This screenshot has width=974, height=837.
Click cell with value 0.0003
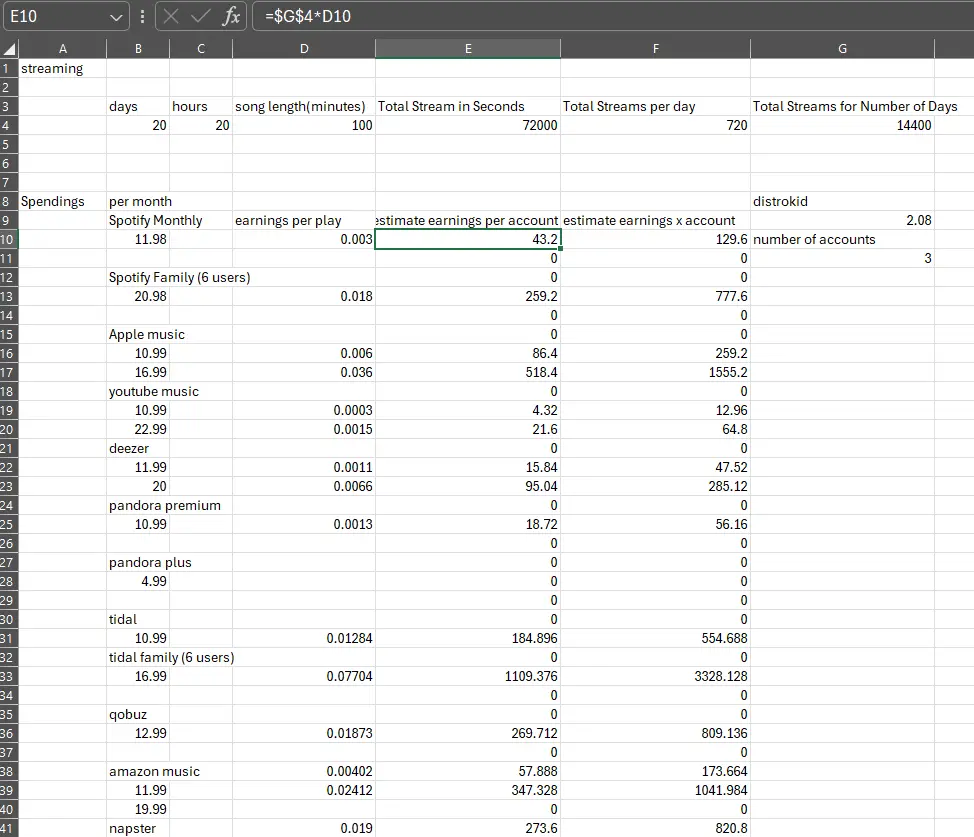[x=304, y=410]
